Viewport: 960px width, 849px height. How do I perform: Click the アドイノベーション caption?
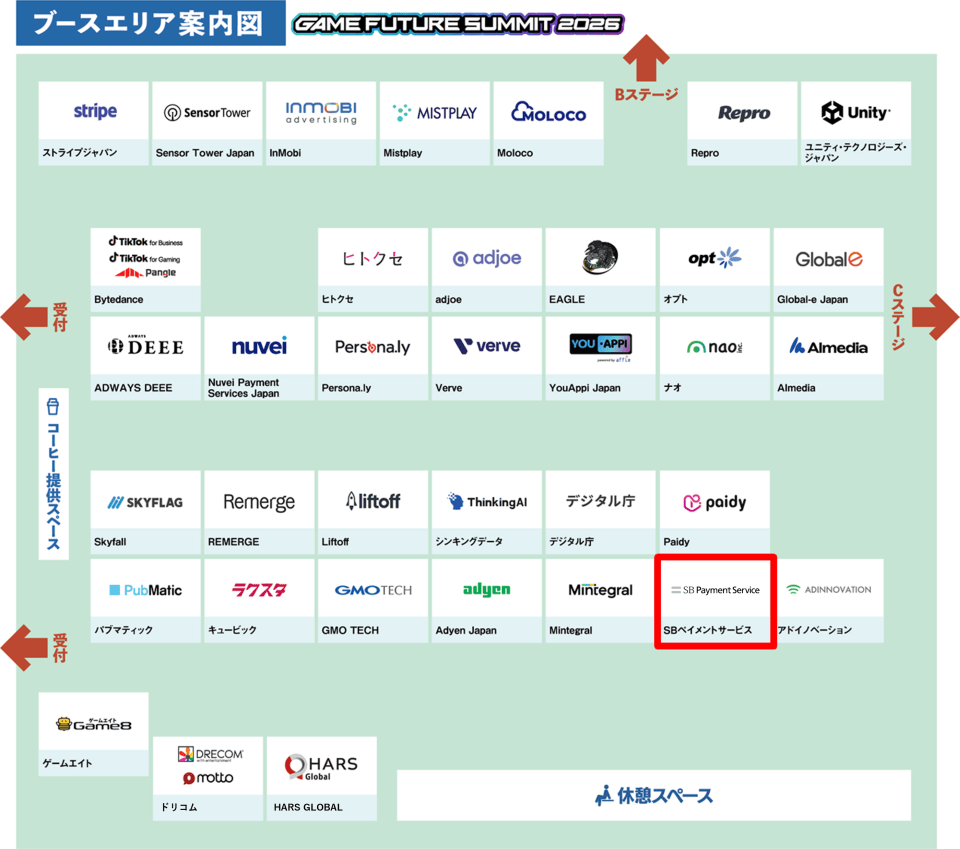click(x=814, y=629)
